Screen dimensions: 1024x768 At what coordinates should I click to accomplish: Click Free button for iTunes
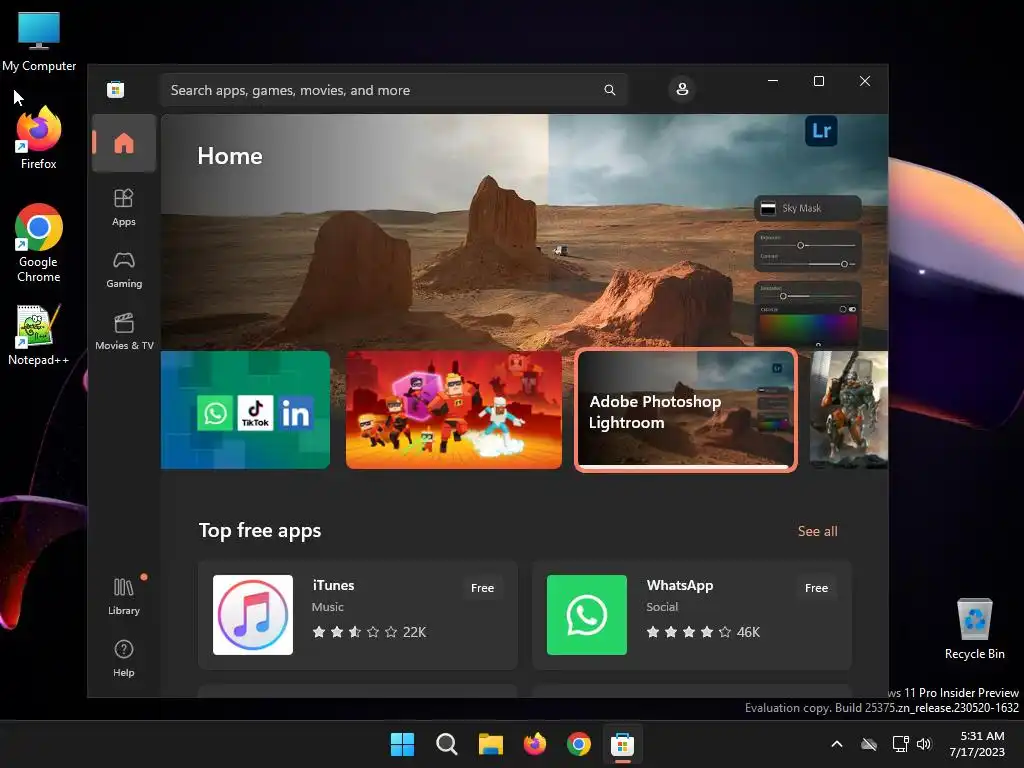482,588
